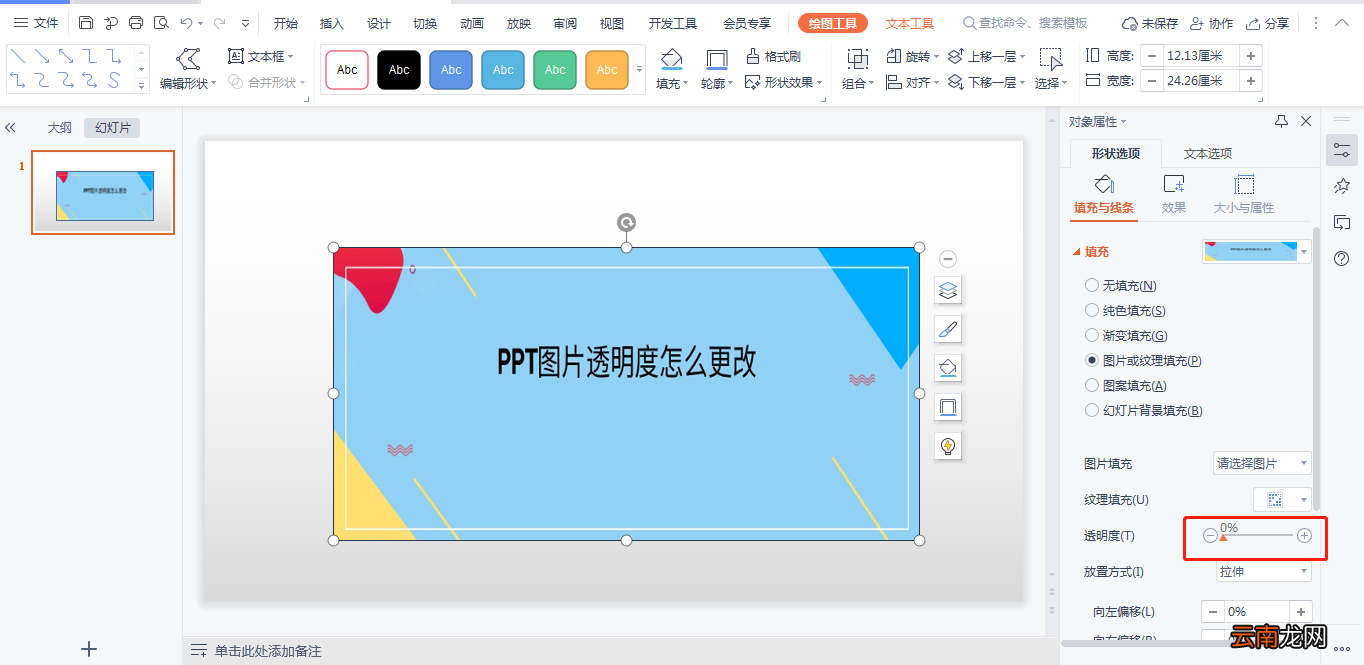1364x665 pixels.
Task: Click the print preview icon
Action: pyautogui.click(x=161, y=22)
